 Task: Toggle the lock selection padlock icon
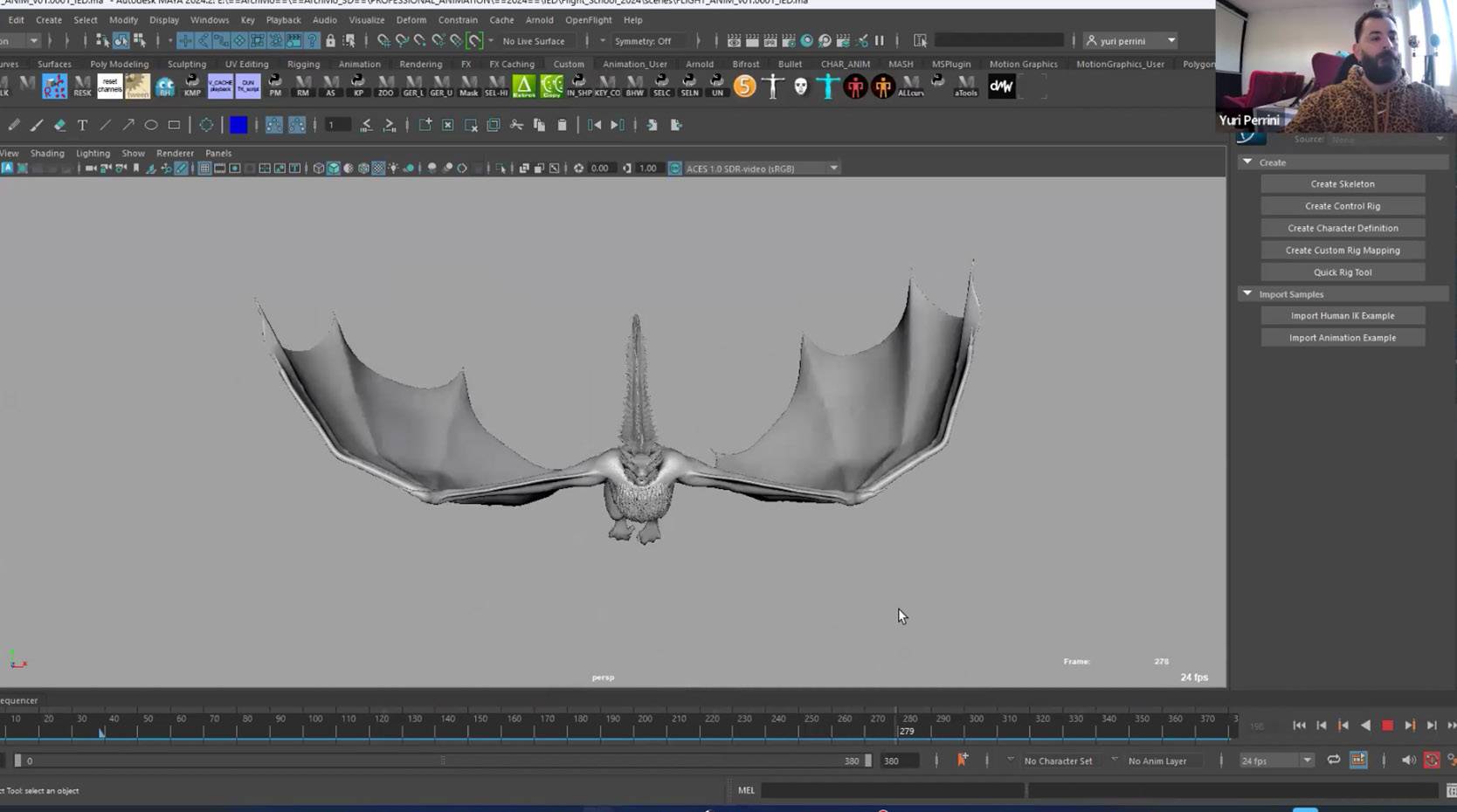coord(330,41)
